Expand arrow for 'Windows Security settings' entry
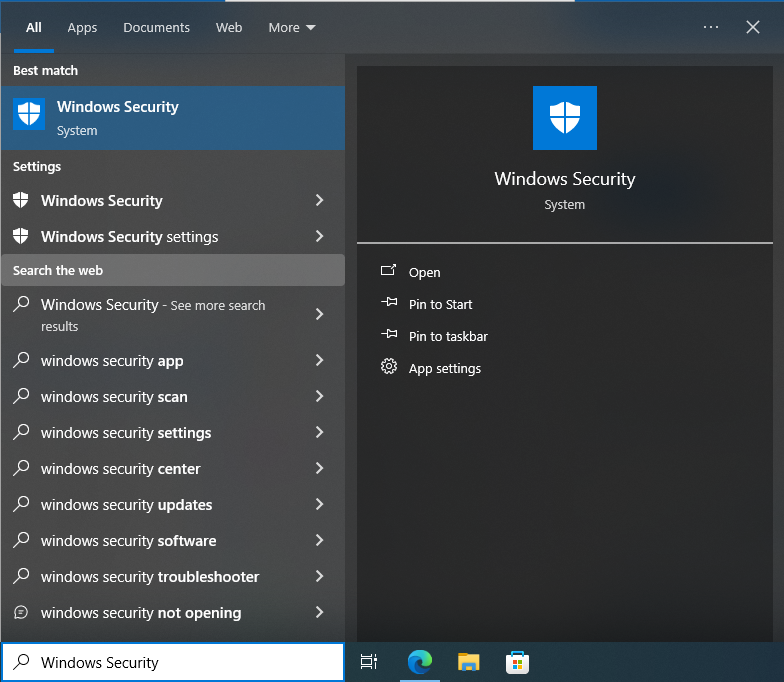 (x=320, y=236)
